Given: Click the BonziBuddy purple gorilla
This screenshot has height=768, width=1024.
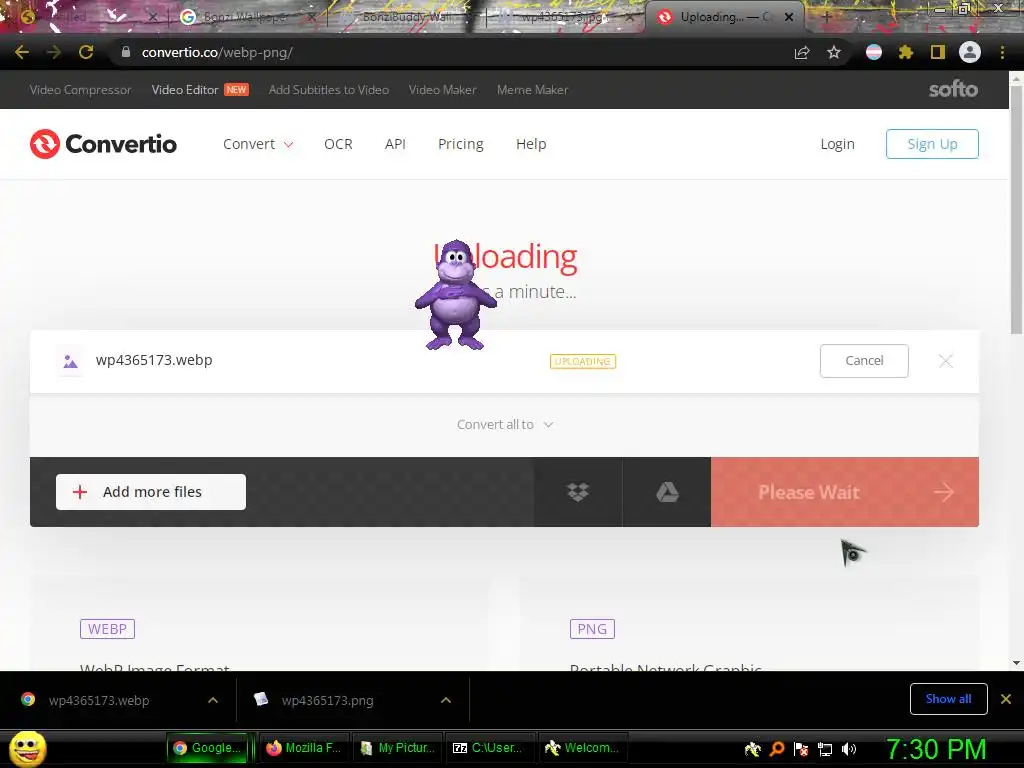Looking at the screenshot, I should [x=455, y=295].
